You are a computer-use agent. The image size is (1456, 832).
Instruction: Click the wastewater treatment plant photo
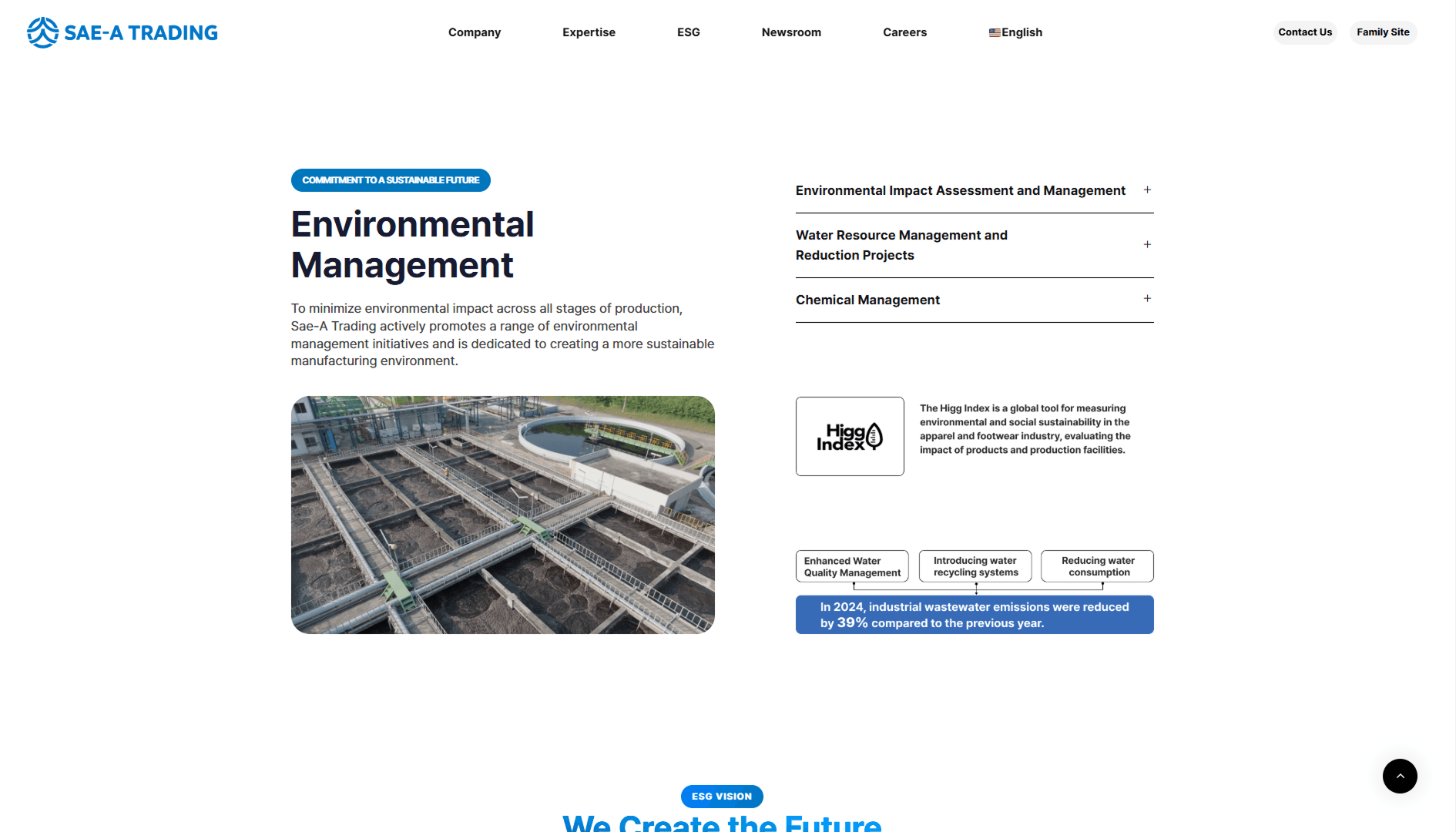[x=503, y=515]
